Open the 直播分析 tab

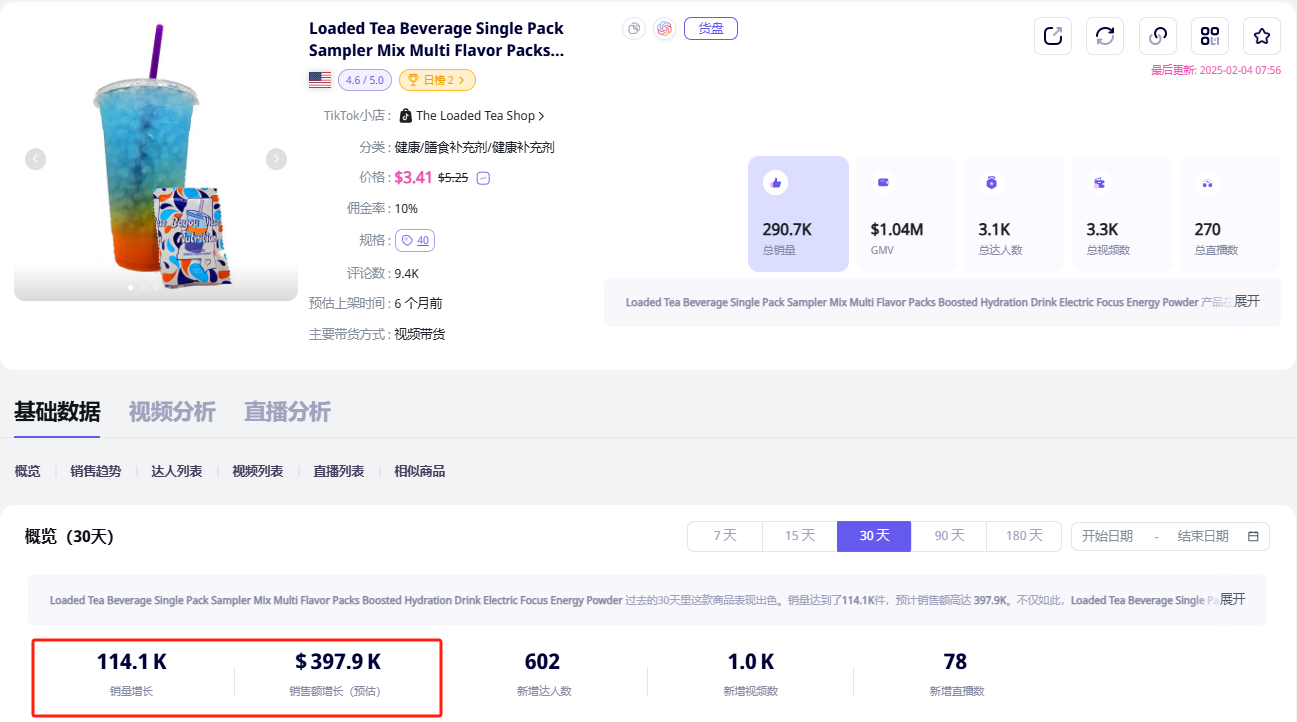[287, 411]
